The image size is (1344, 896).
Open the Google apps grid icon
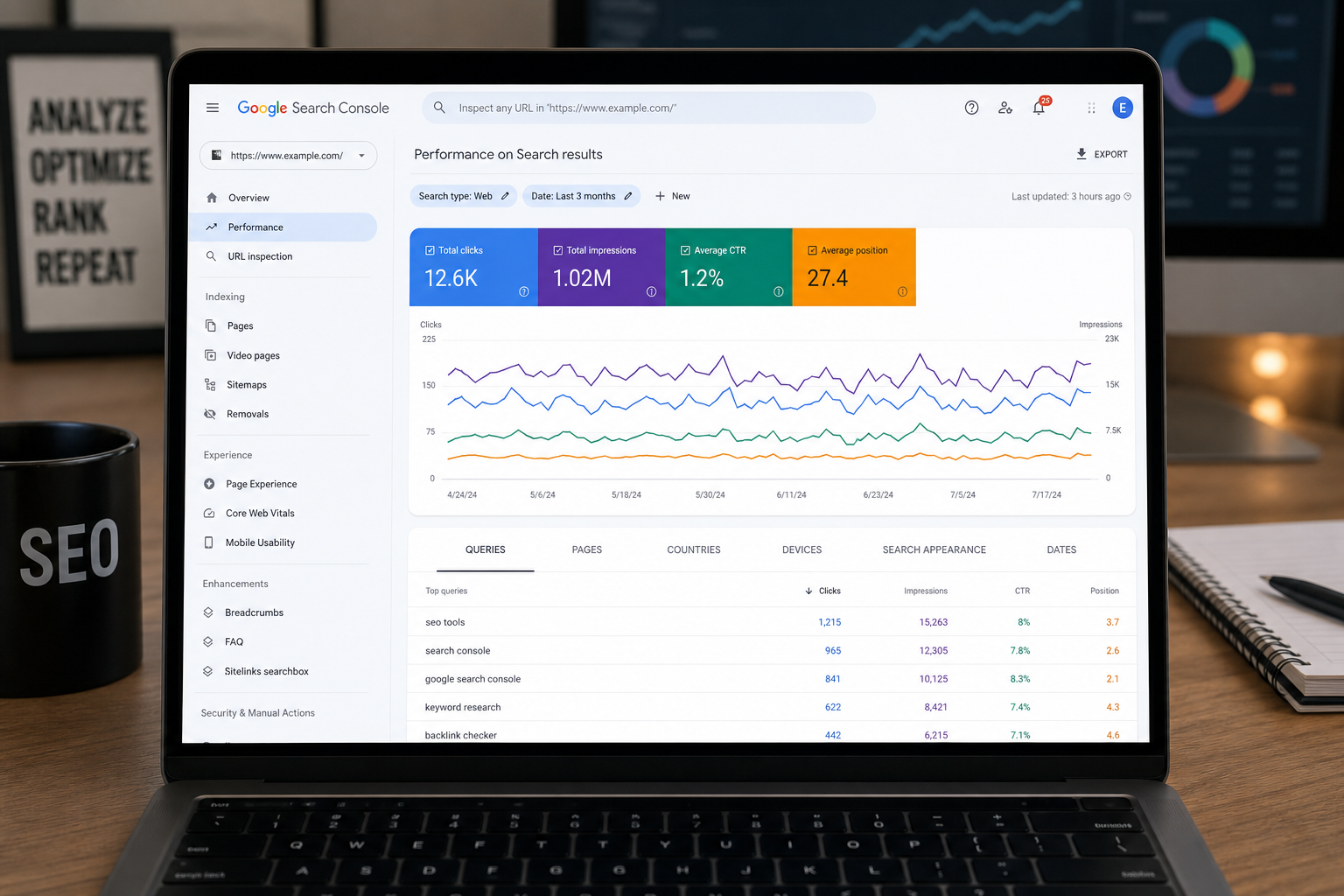pos(1091,108)
